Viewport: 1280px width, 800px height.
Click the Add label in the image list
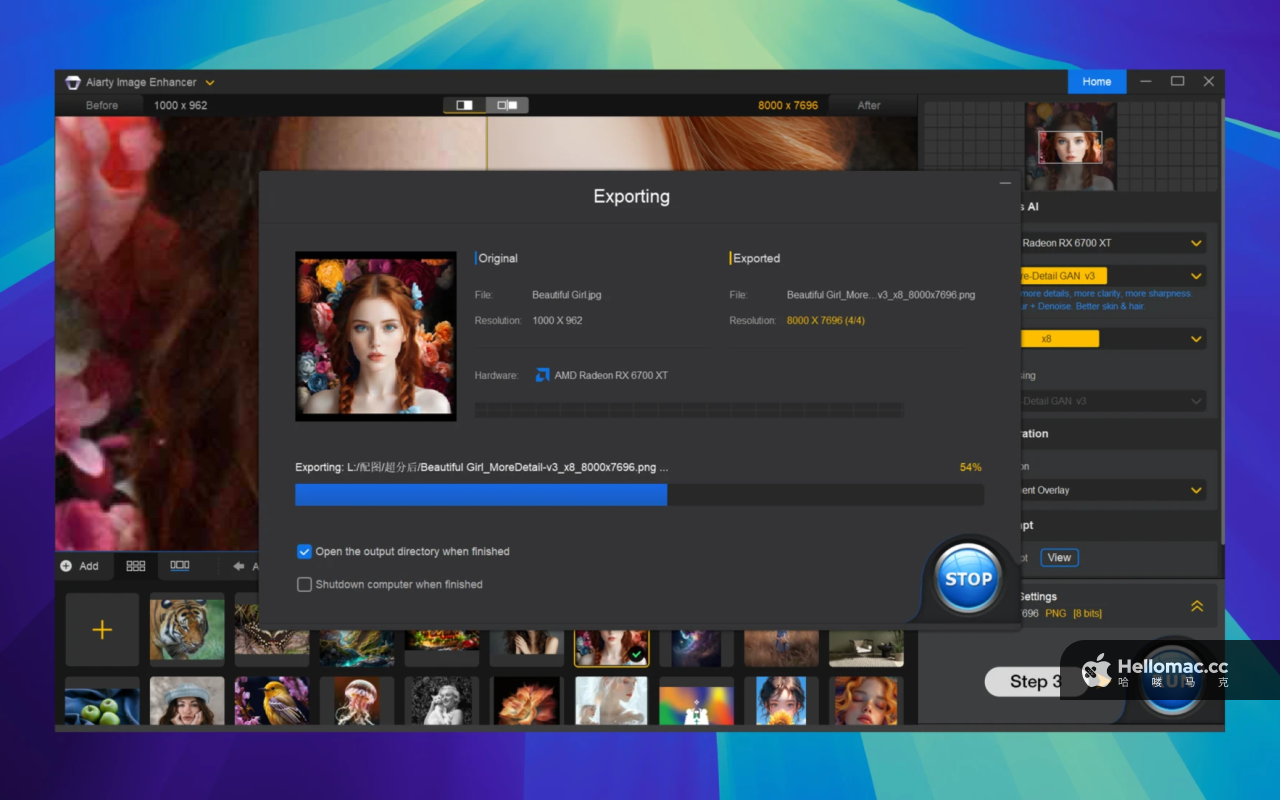tap(89, 566)
